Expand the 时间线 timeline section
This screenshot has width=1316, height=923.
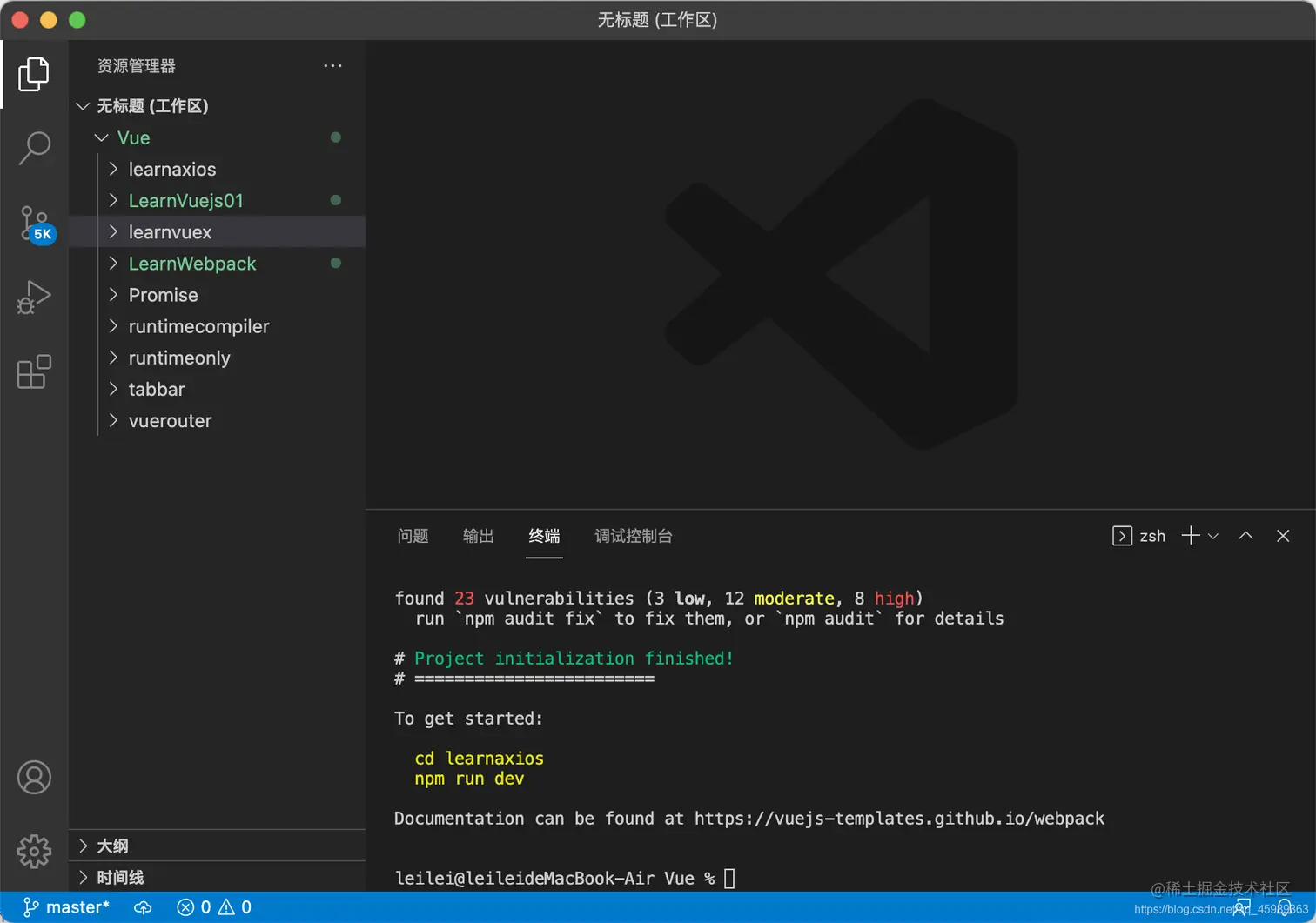pos(218,877)
